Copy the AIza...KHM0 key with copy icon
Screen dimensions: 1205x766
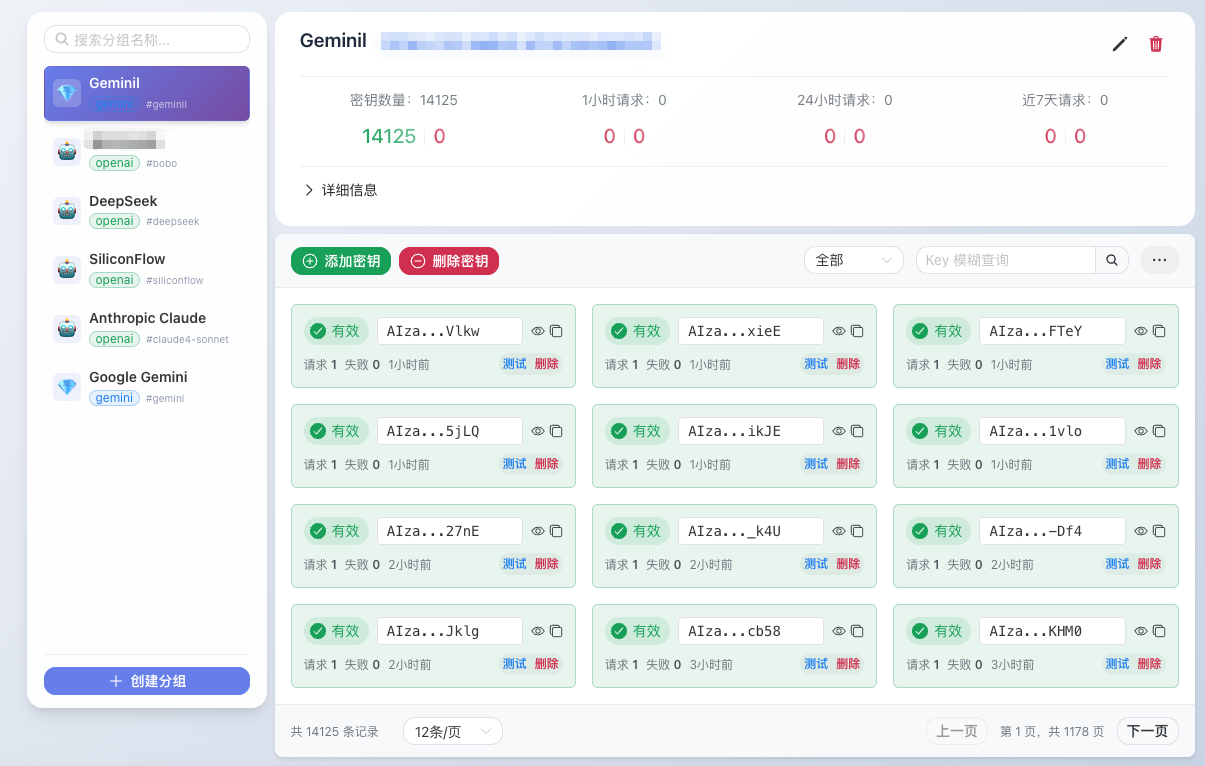tap(1159, 631)
